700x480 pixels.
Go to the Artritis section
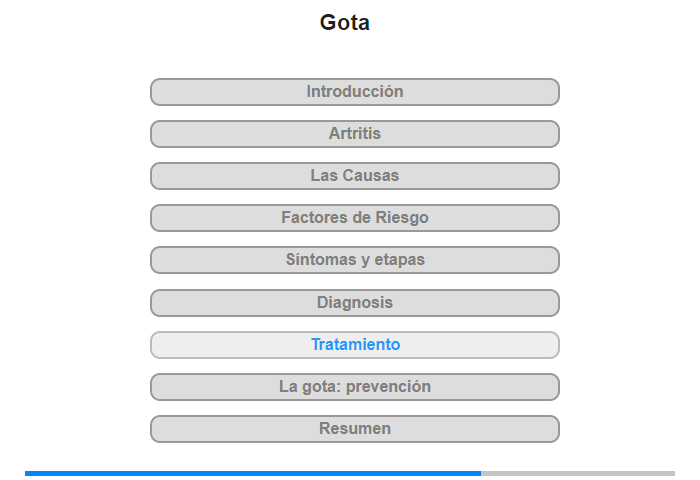tap(354, 134)
